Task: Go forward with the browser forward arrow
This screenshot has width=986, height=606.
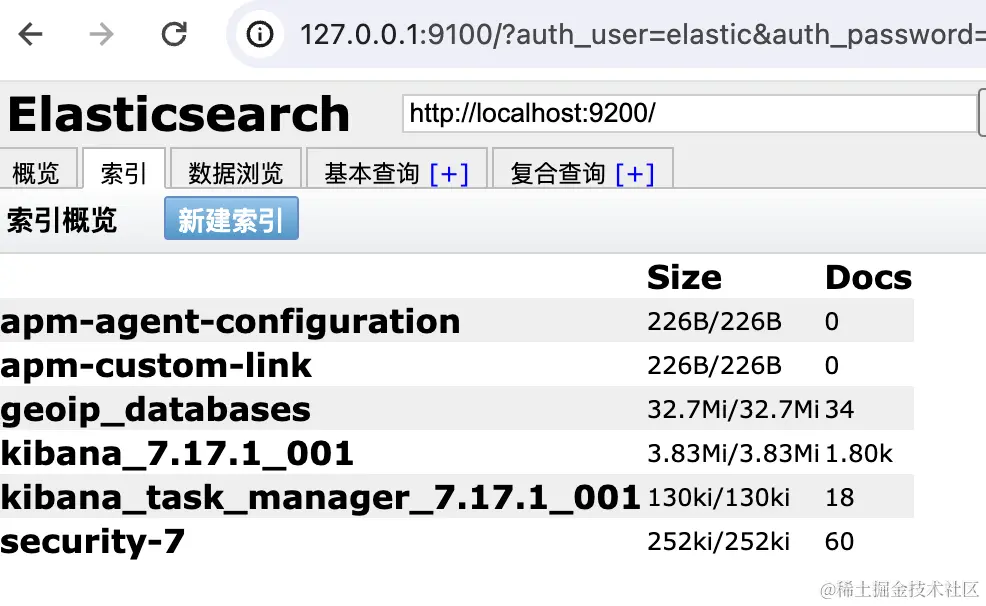Action: 101,34
